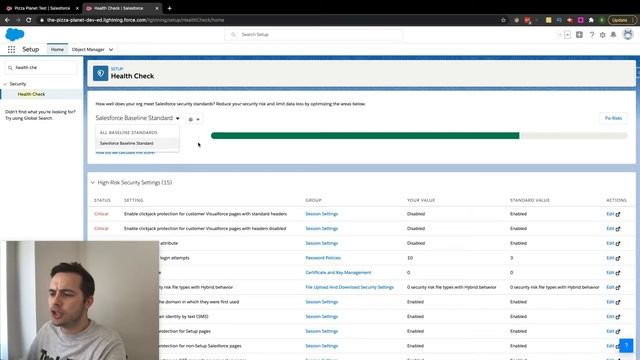
Task: Click the Chrome Update button
Action: tap(622, 20)
